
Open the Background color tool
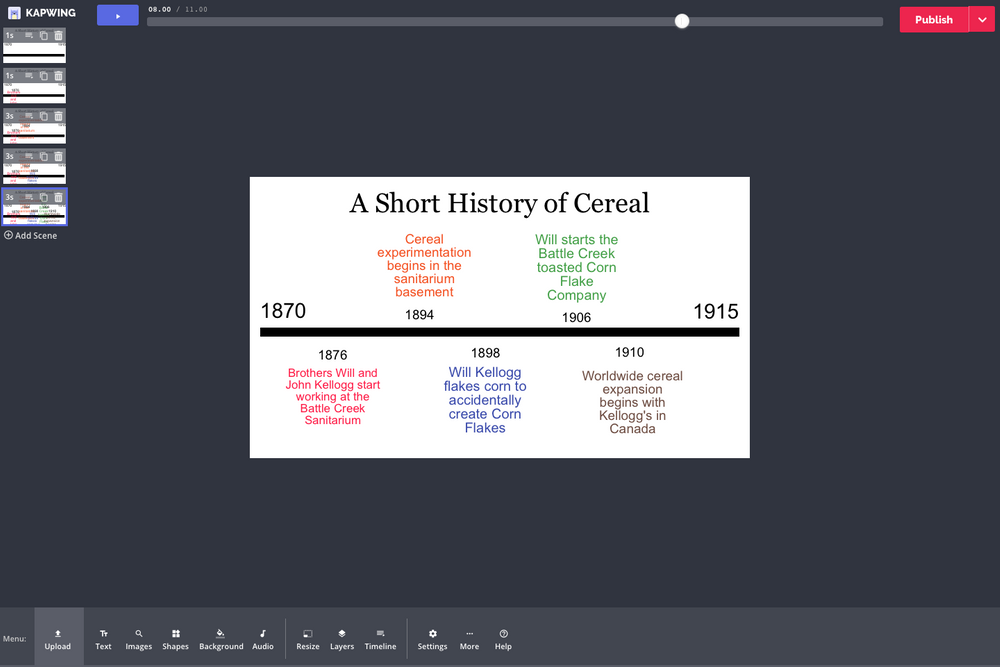(x=221, y=637)
